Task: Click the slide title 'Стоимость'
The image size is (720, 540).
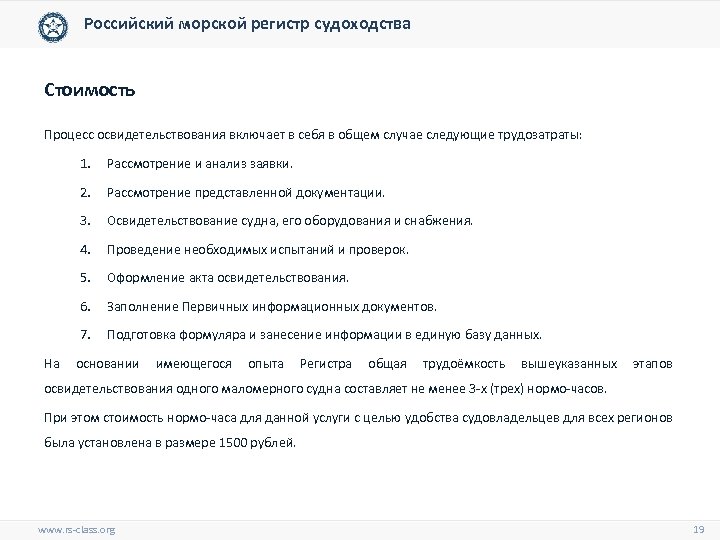Action: pyautogui.click(x=90, y=90)
